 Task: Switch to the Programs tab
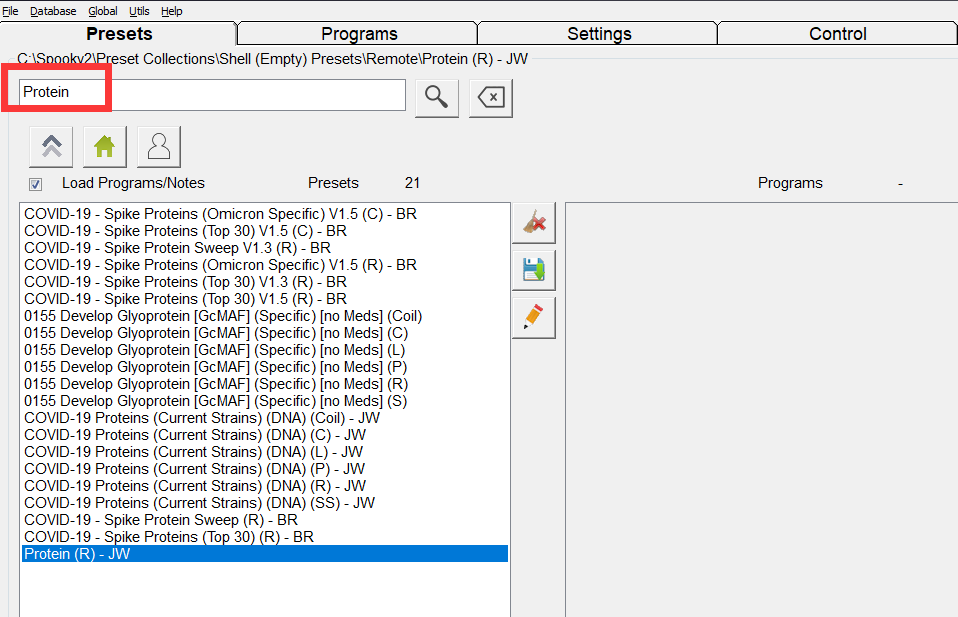tap(356, 33)
